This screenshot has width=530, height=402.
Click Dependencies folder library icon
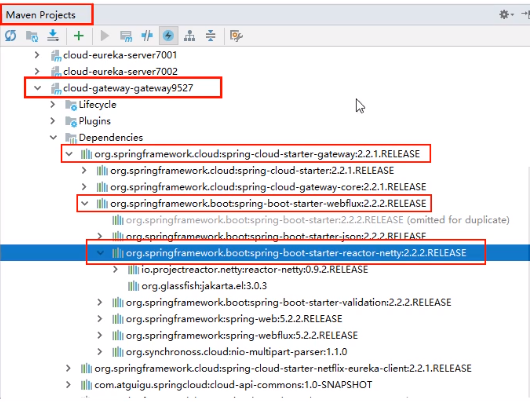[x=71, y=138]
